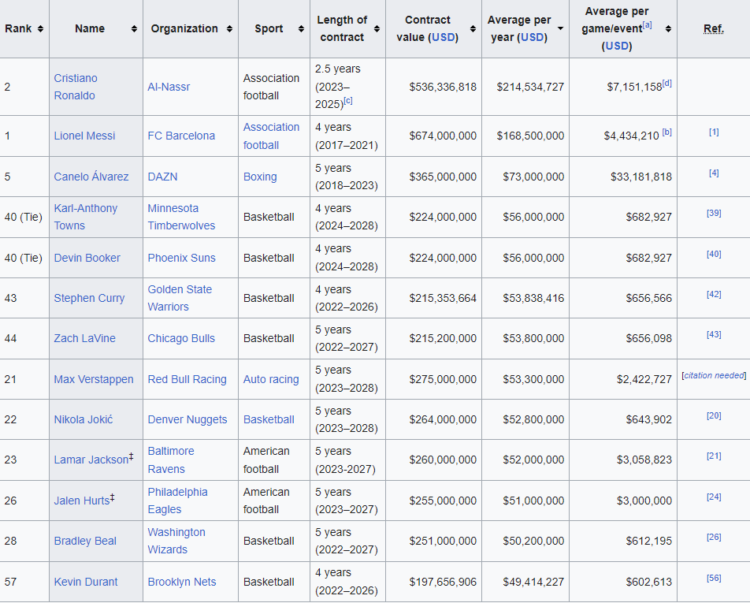Open citation needed link in Verstappen row
Viewport: 750px width, 603px height.
click(714, 376)
